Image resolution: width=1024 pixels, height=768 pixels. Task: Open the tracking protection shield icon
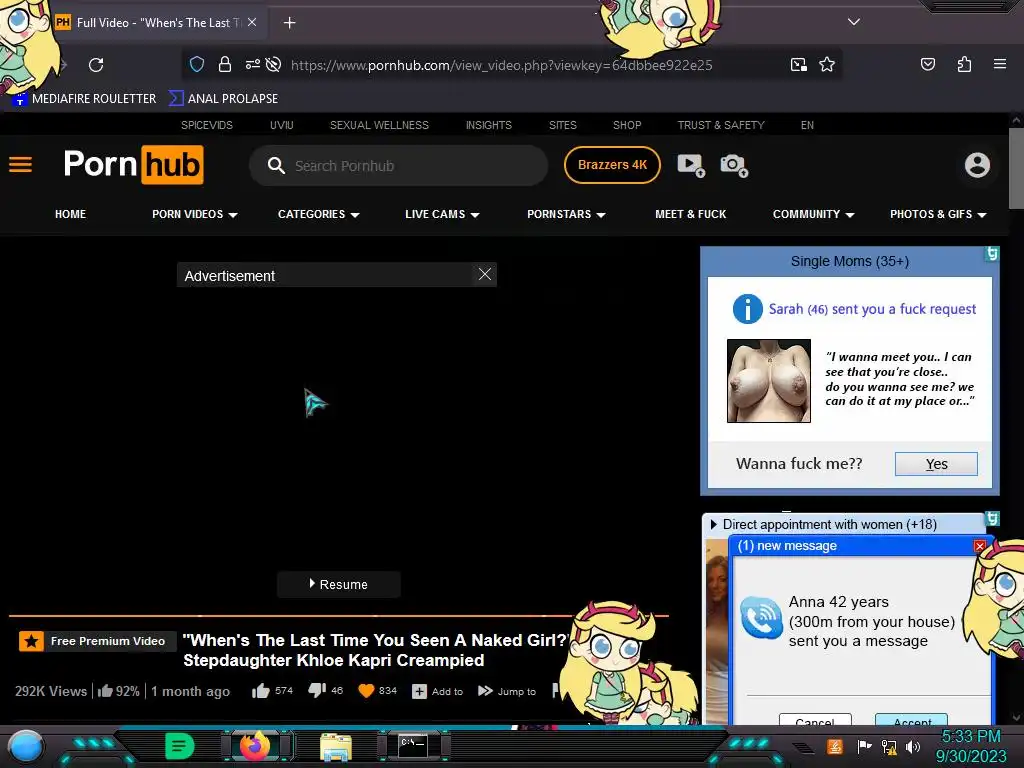pos(197,64)
